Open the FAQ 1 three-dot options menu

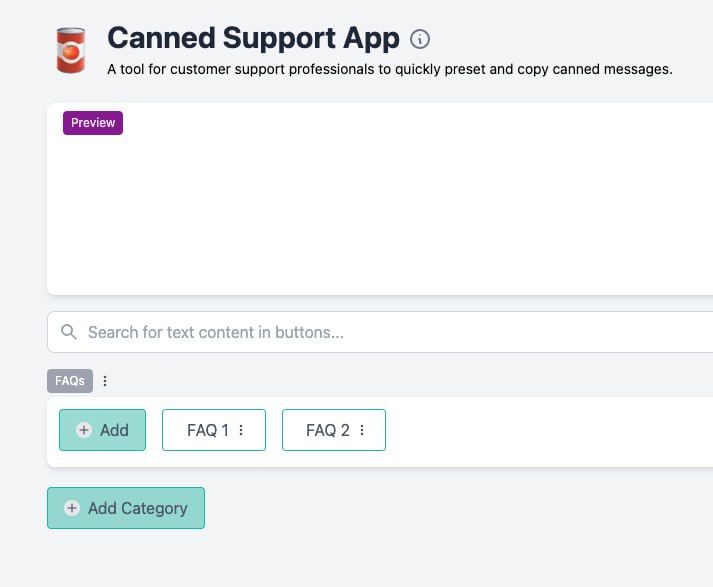[x=241, y=430]
